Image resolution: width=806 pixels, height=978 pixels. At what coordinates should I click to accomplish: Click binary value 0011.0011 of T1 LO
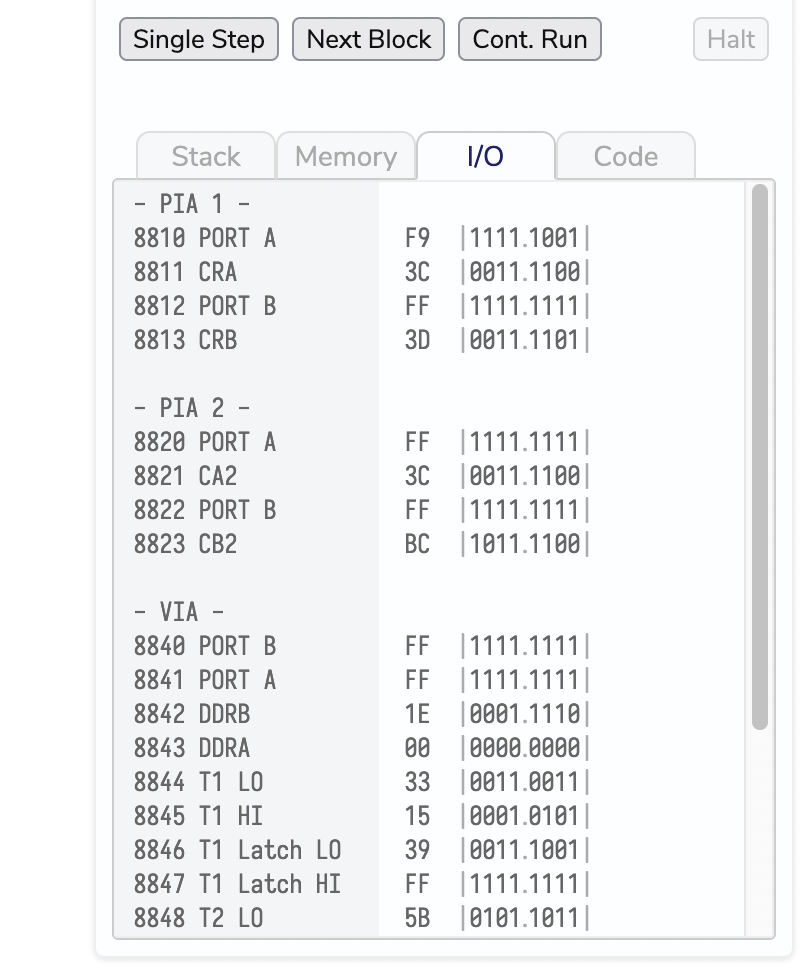[x=525, y=782]
